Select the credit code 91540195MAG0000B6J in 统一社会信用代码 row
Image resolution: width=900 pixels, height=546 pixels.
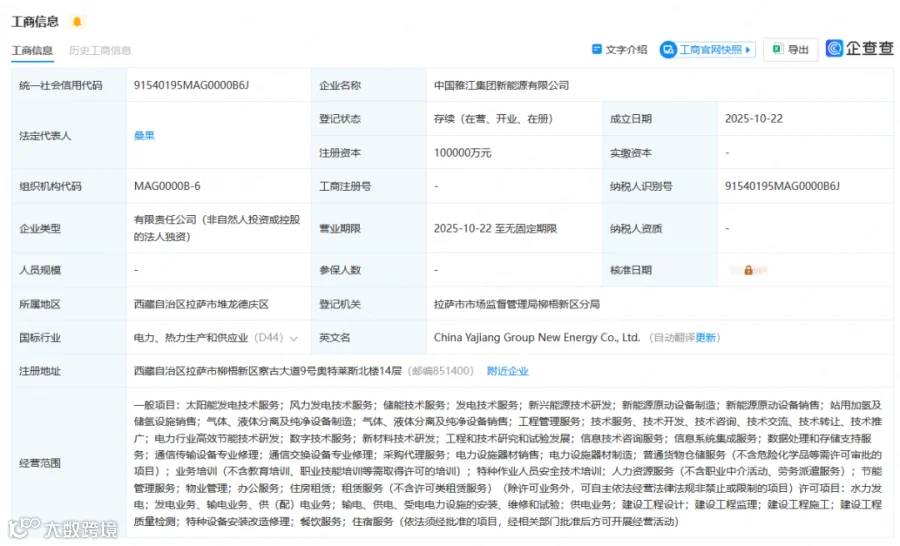click(x=191, y=85)
